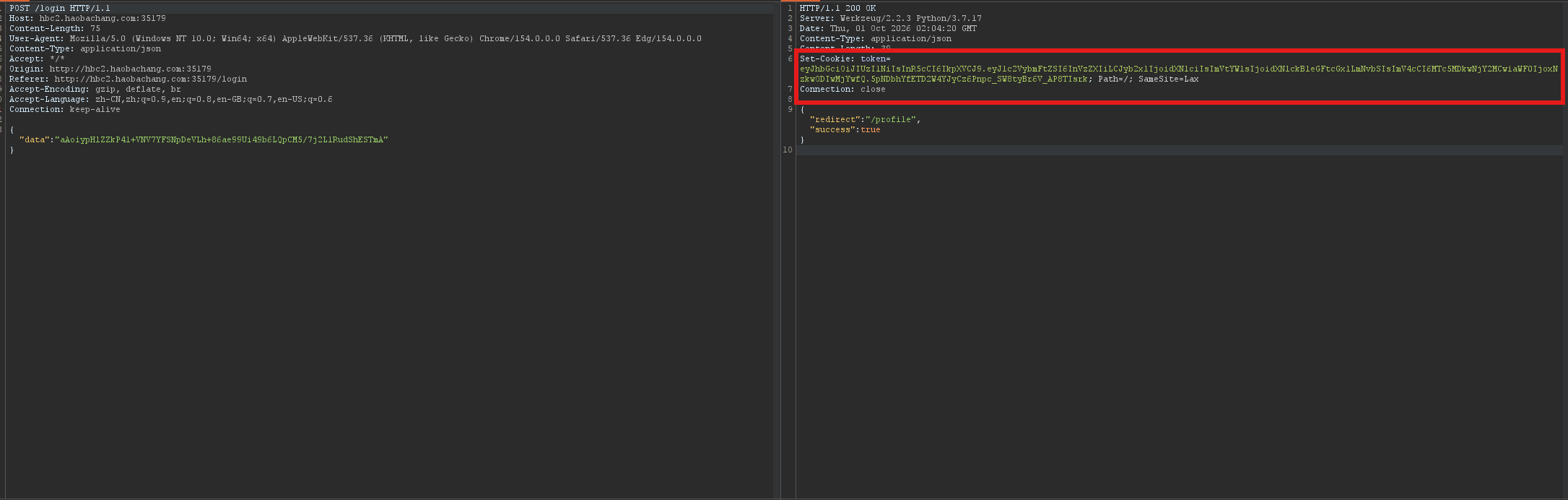Select the Server: Werkzeug/2.2.3 header line
The height and width of the screenshot is (500, 1568).
coord(891,19)
